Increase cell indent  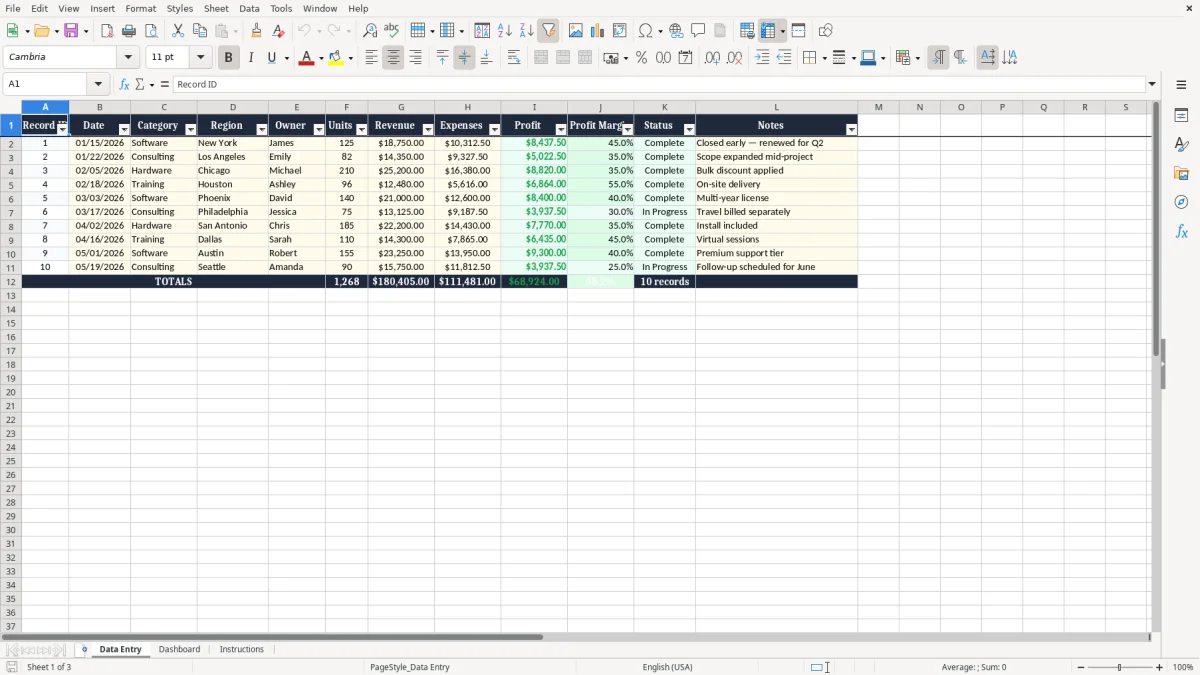point(762,58)
